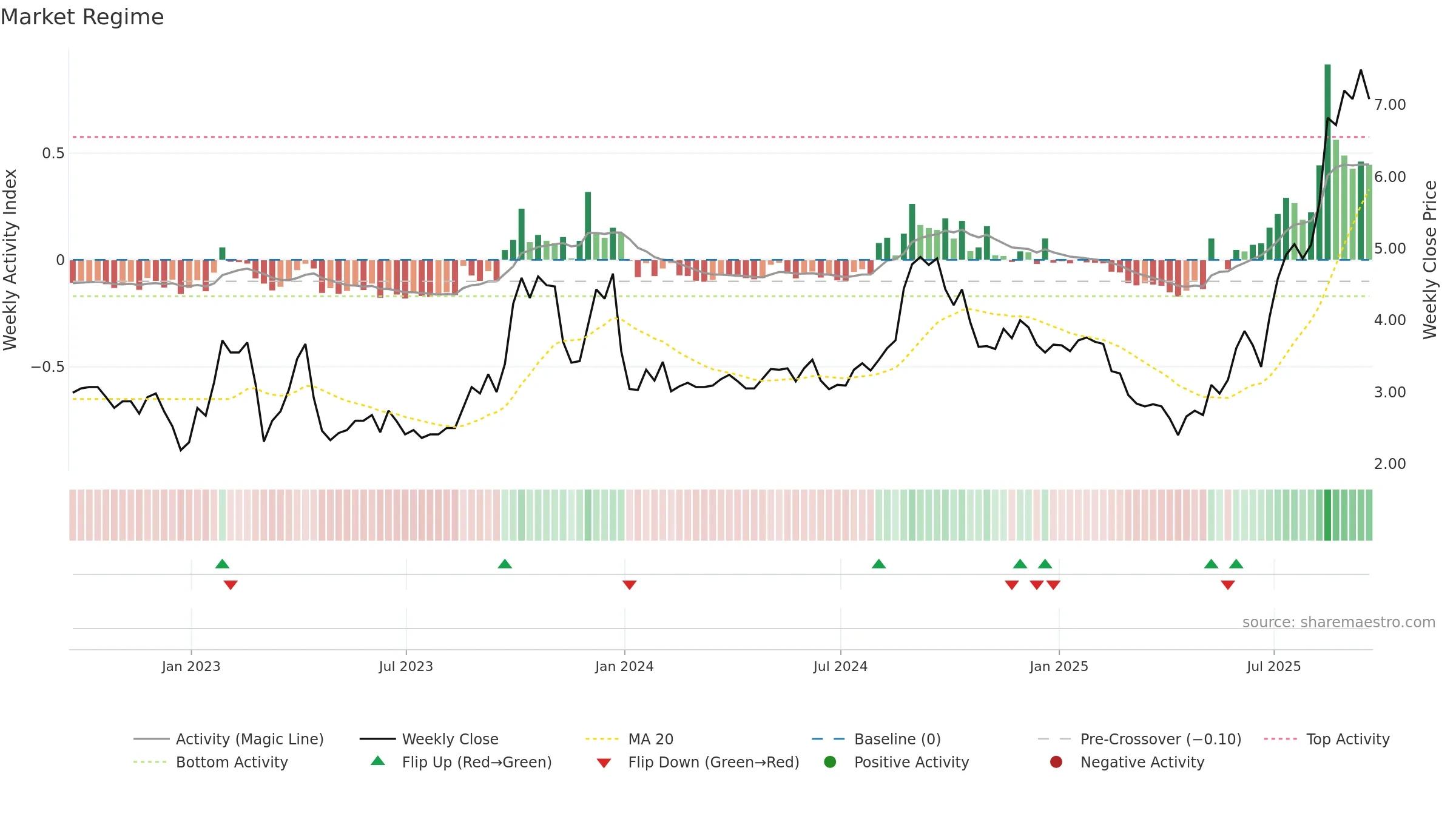Click the green flip-up marker in August 2024
The height and width of the screenshot is (819, 1456).
pos(879,564)
